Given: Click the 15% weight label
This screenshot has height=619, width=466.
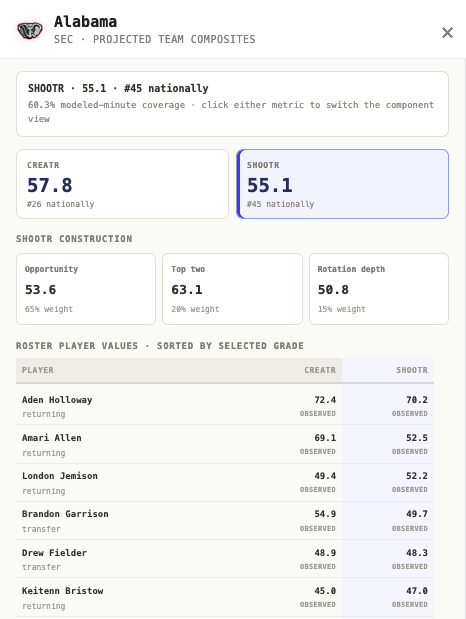Looking at the screenshot, I should tap(342, 309).
